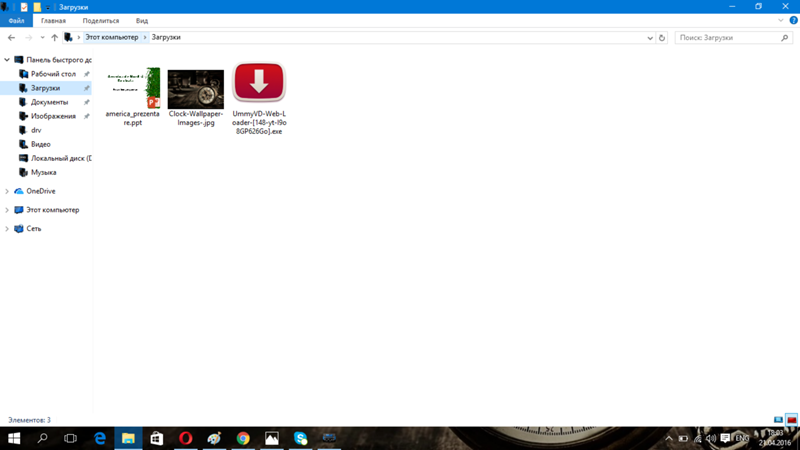Image resolution: width=800 pixels, height=450 pixels.
Task: Click the up arrow navigation button
Action: (55, 38)
